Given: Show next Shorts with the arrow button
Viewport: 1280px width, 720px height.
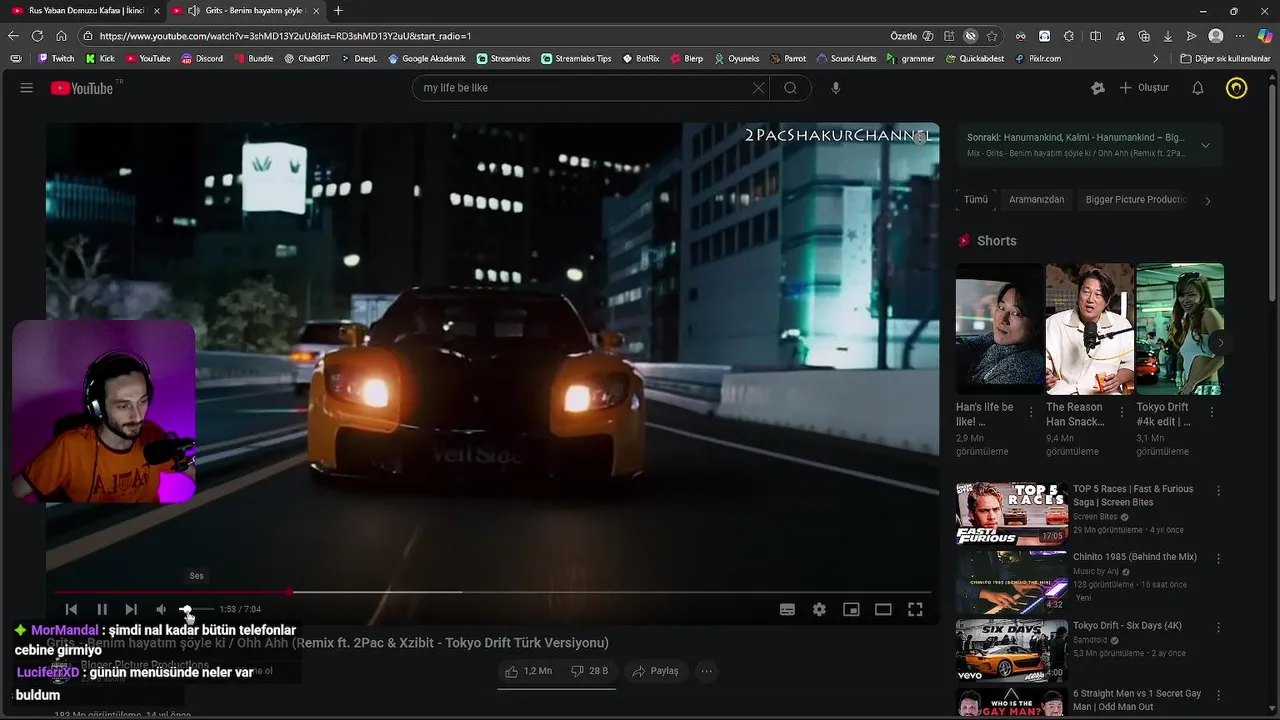Looking at the screenshot, I should coord(1220,342).
